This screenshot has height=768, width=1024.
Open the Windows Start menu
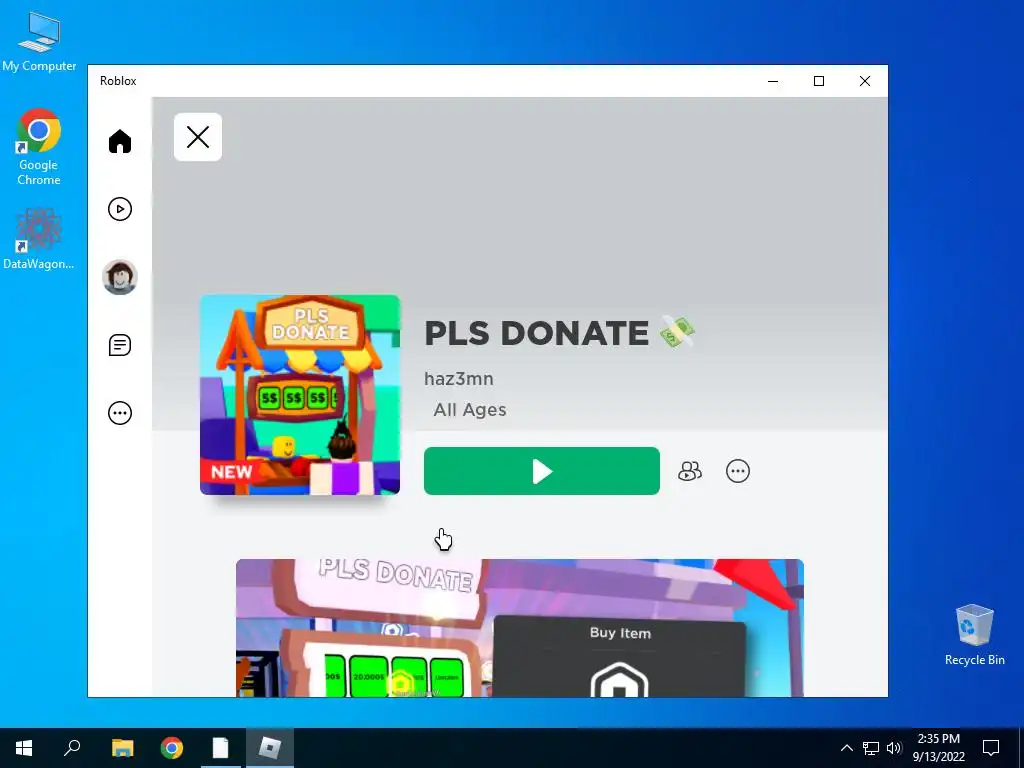click(24, 747)
